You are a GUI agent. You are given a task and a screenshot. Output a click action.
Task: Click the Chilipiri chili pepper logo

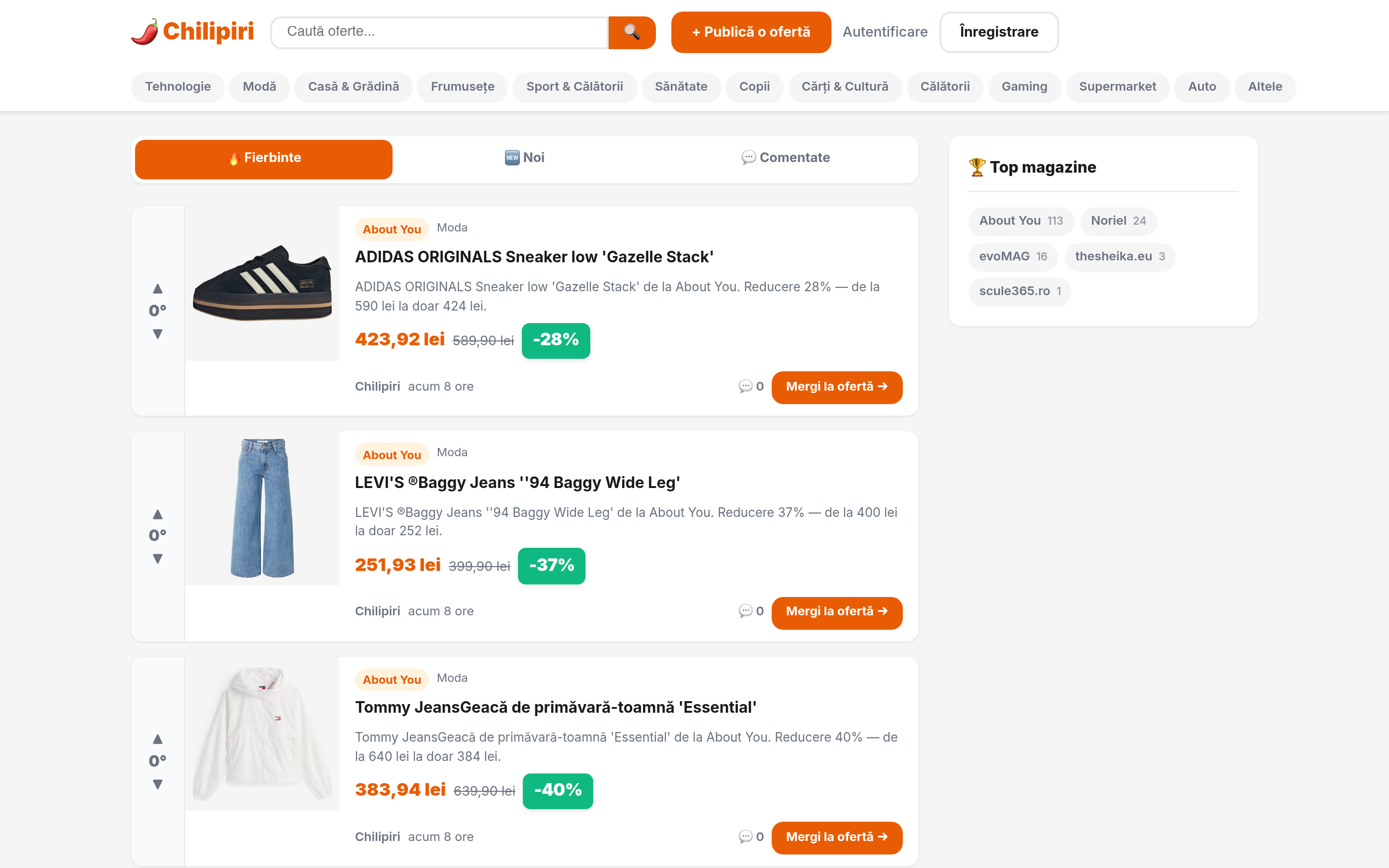tap(193, 31)
